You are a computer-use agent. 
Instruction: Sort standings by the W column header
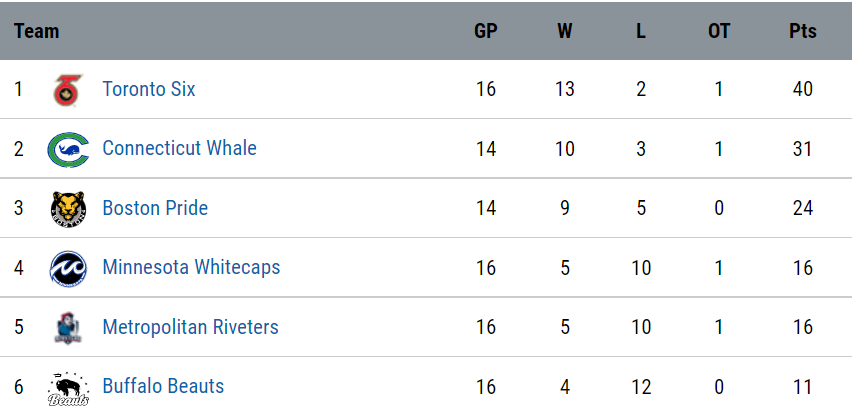[x=565, y=32]
